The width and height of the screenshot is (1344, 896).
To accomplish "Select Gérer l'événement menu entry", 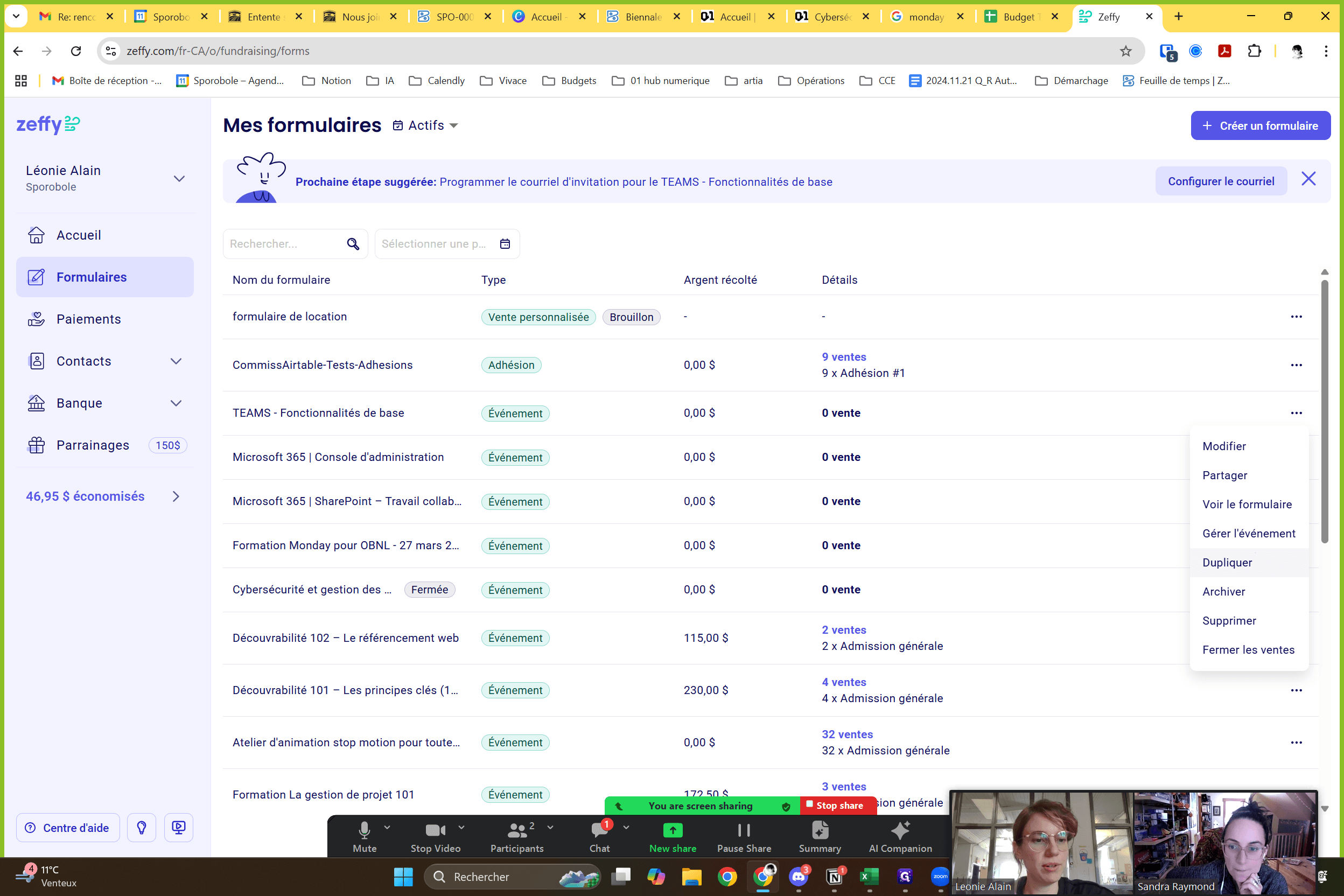I will [x=1249, y=534].
